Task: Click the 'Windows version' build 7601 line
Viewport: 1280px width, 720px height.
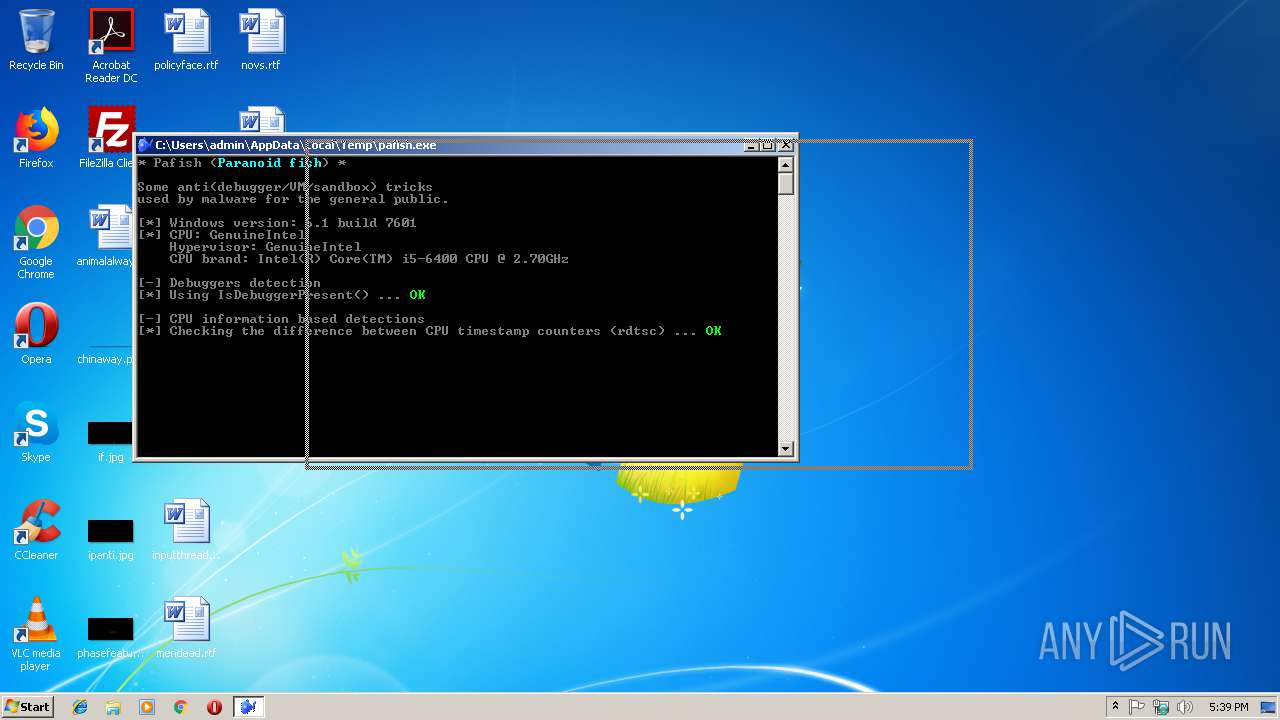Action: (277, 223)
